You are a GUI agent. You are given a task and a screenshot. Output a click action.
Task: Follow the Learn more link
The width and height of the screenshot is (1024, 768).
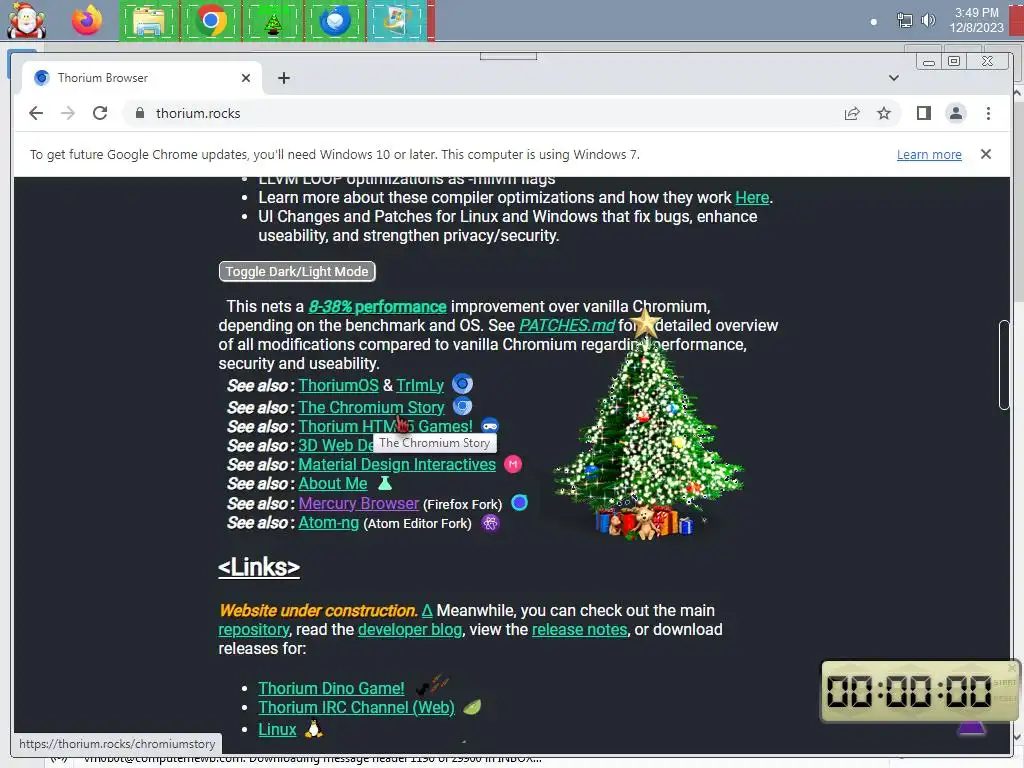[x=929, y=155]
